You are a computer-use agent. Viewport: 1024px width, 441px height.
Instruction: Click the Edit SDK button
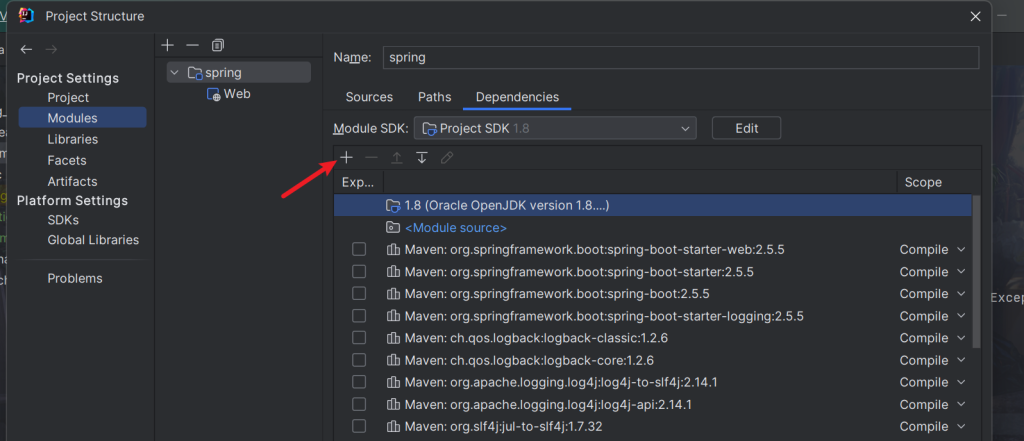coord(746,128)
